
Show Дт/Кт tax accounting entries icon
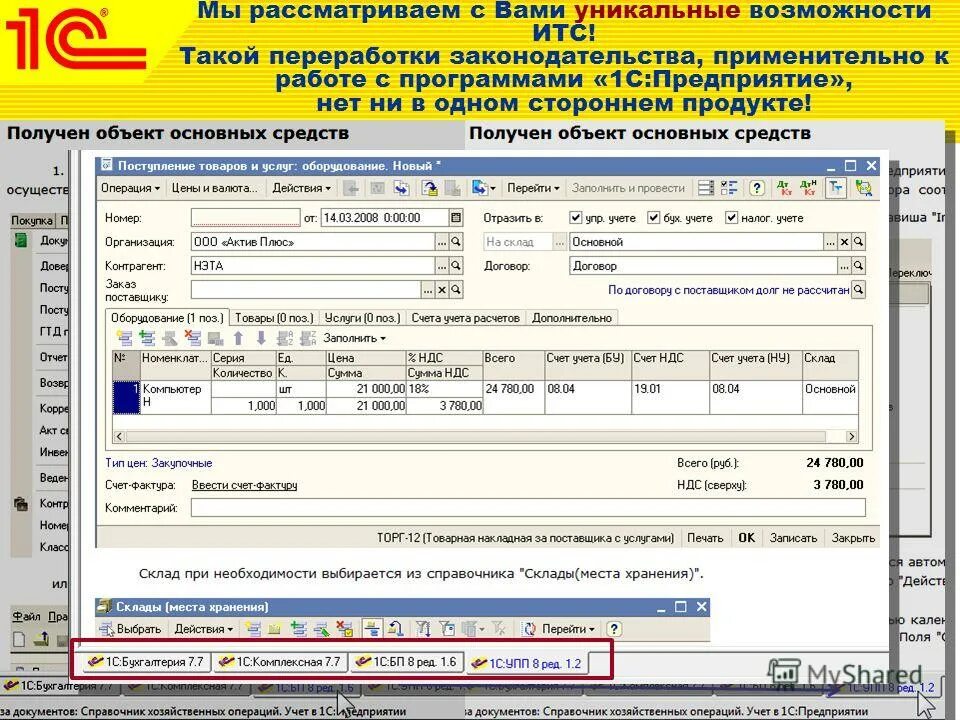(808, 189)
